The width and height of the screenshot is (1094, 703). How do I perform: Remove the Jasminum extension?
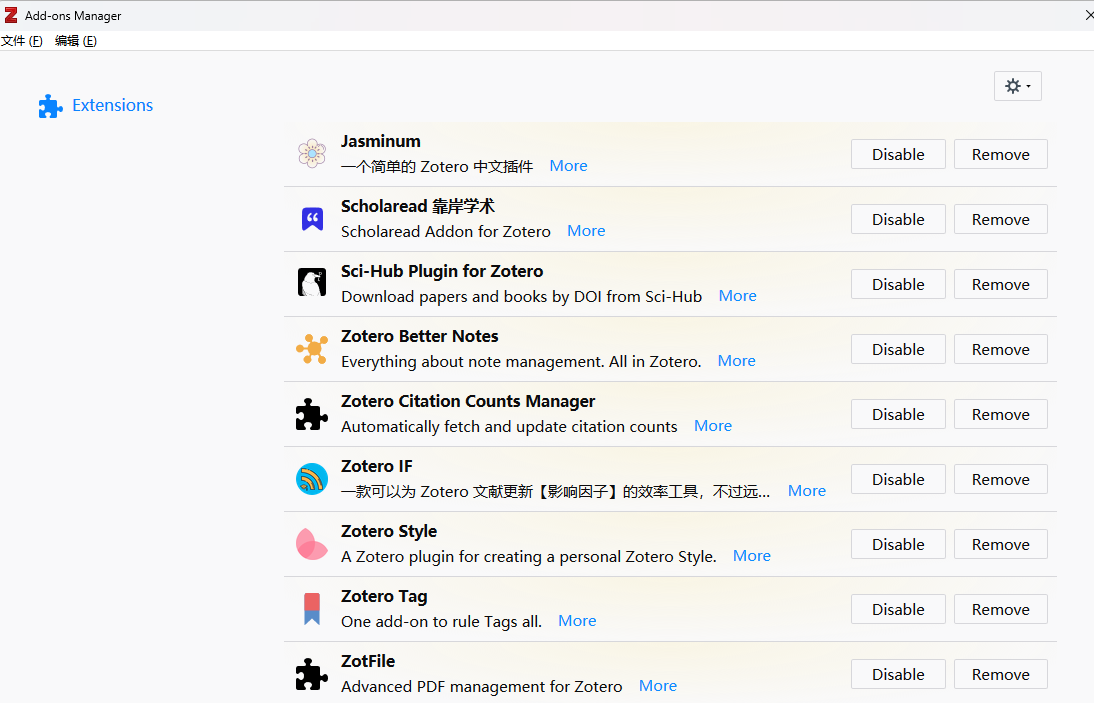[1001, 154]
